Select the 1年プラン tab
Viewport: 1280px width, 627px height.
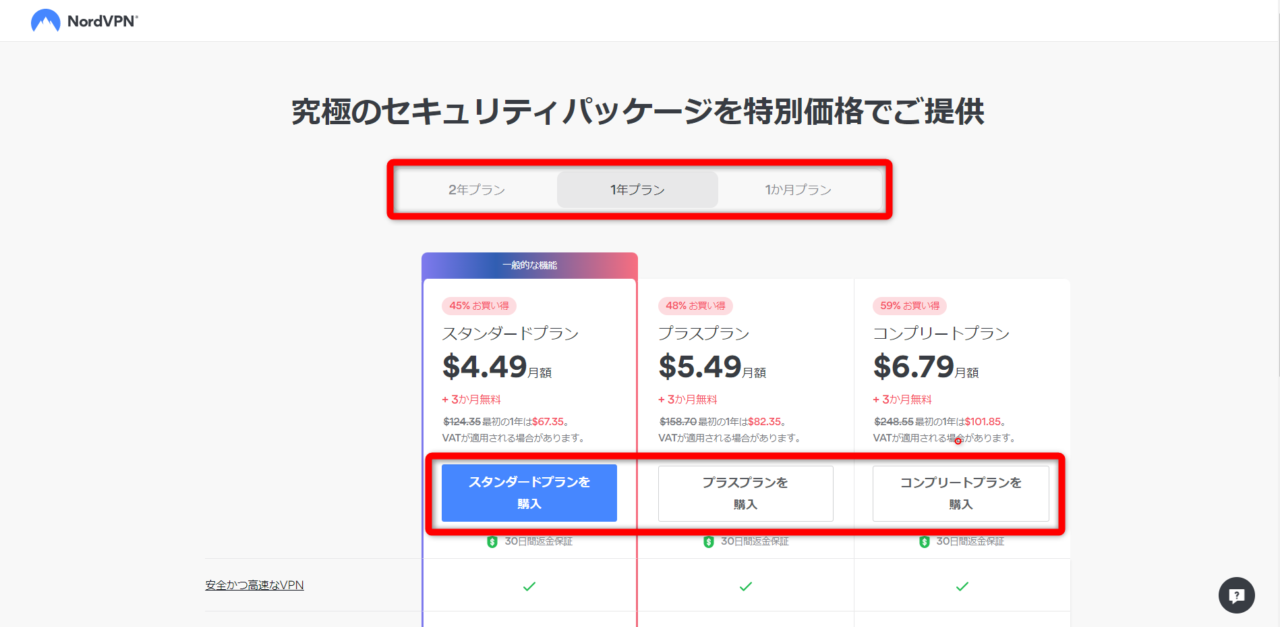pyautogui.click(x=637, y=189)
